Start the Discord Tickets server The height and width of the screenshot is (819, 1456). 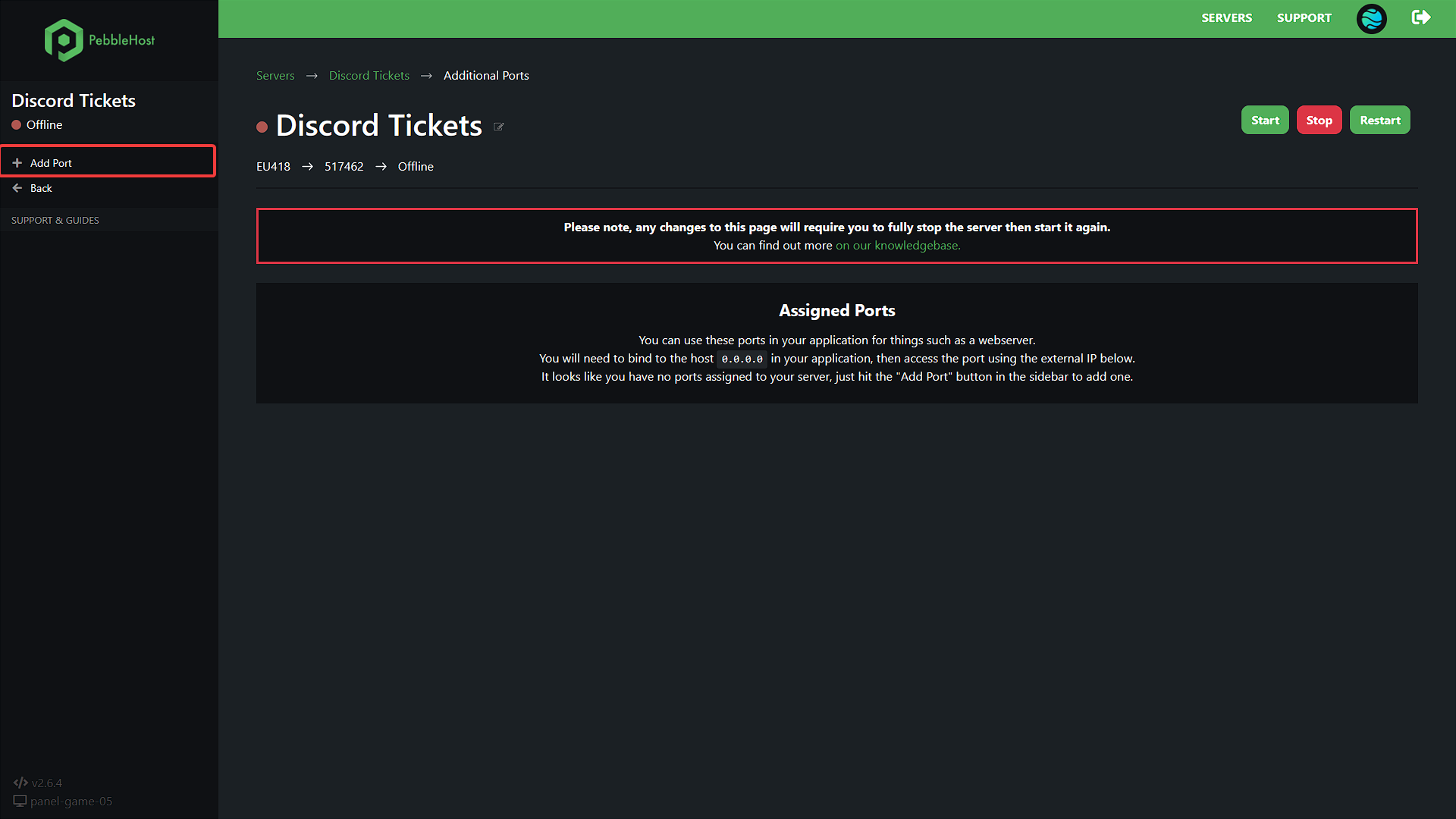1265,120
